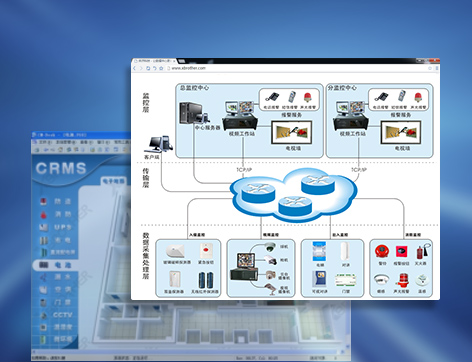Viewport: 472px width, 362px height.
Task: Open the browser menu icon at the toolbar's end
Action: pyautogui.click(x=437, y=68)
